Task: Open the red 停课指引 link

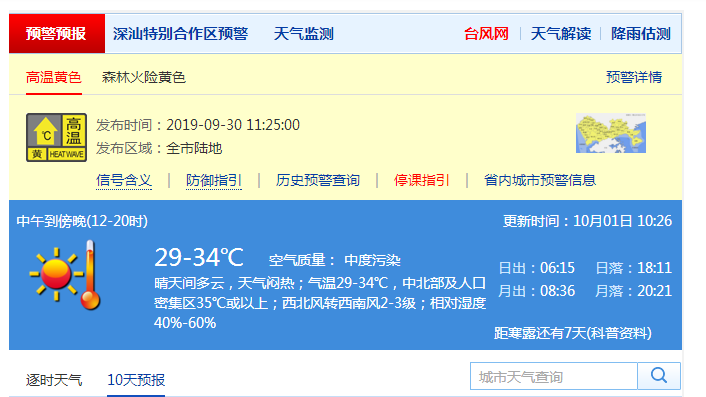Action: click(421, 180)
